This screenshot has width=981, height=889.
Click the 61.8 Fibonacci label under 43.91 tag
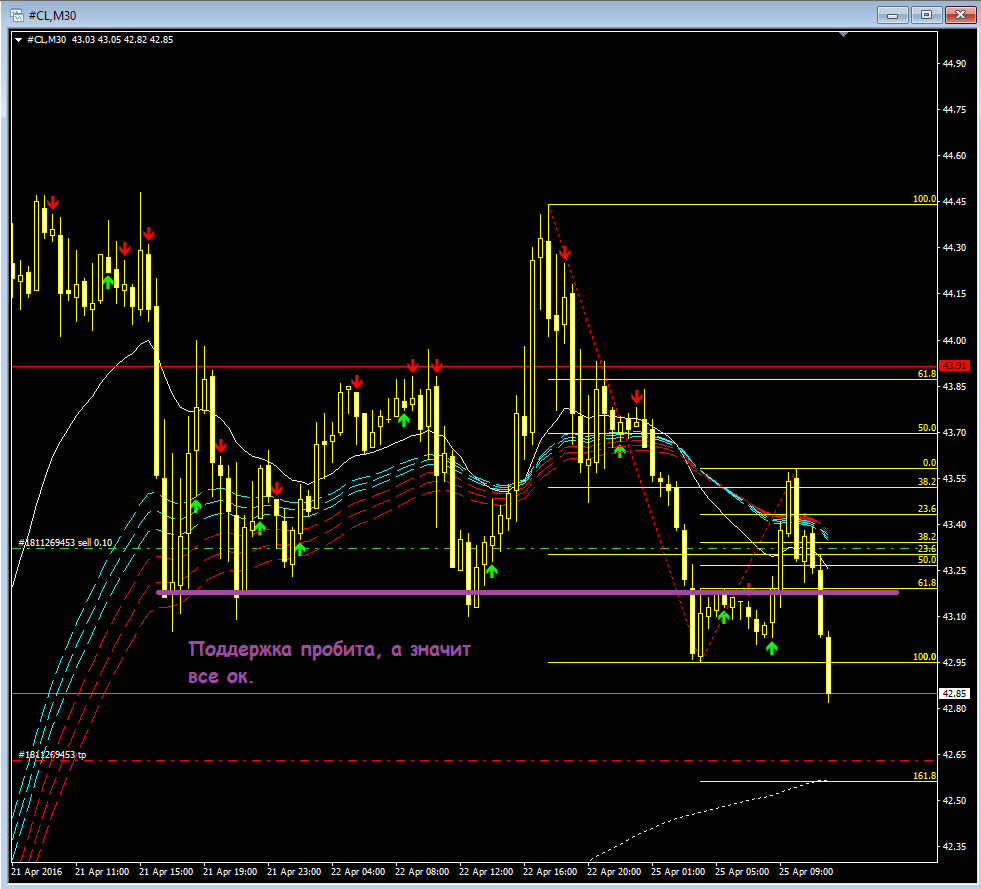click(927, 373)
